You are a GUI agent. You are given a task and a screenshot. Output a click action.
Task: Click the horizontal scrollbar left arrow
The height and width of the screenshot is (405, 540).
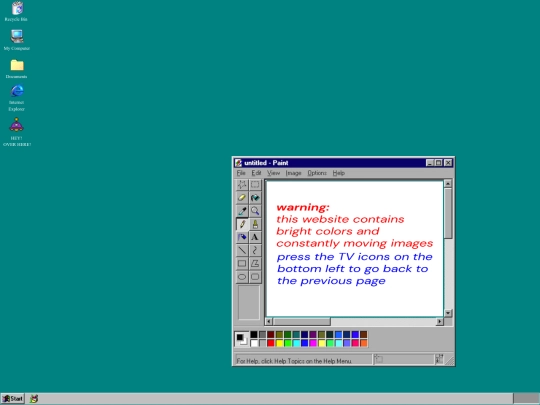click(269, 322)
